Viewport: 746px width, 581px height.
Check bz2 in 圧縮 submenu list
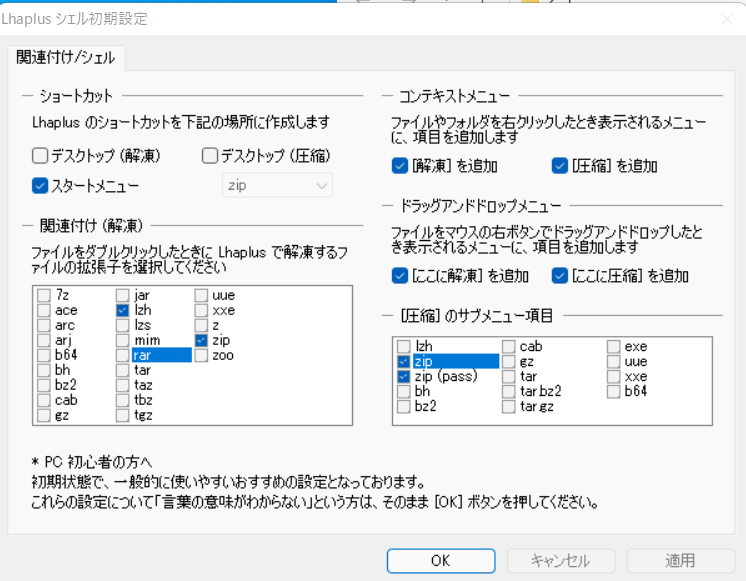(403, 406)
